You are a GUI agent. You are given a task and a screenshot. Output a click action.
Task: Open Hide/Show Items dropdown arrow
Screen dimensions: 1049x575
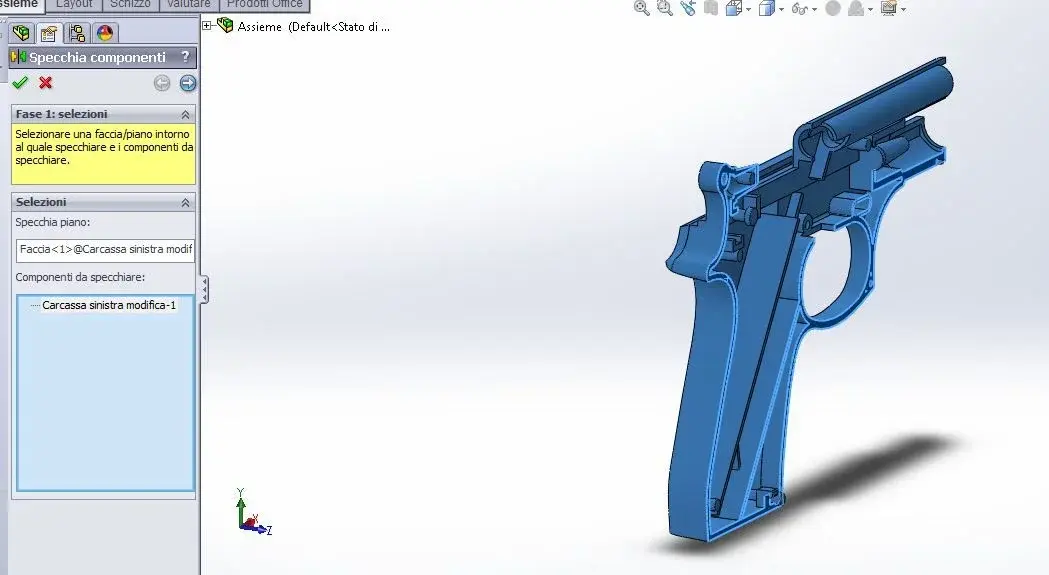(814, 9)
